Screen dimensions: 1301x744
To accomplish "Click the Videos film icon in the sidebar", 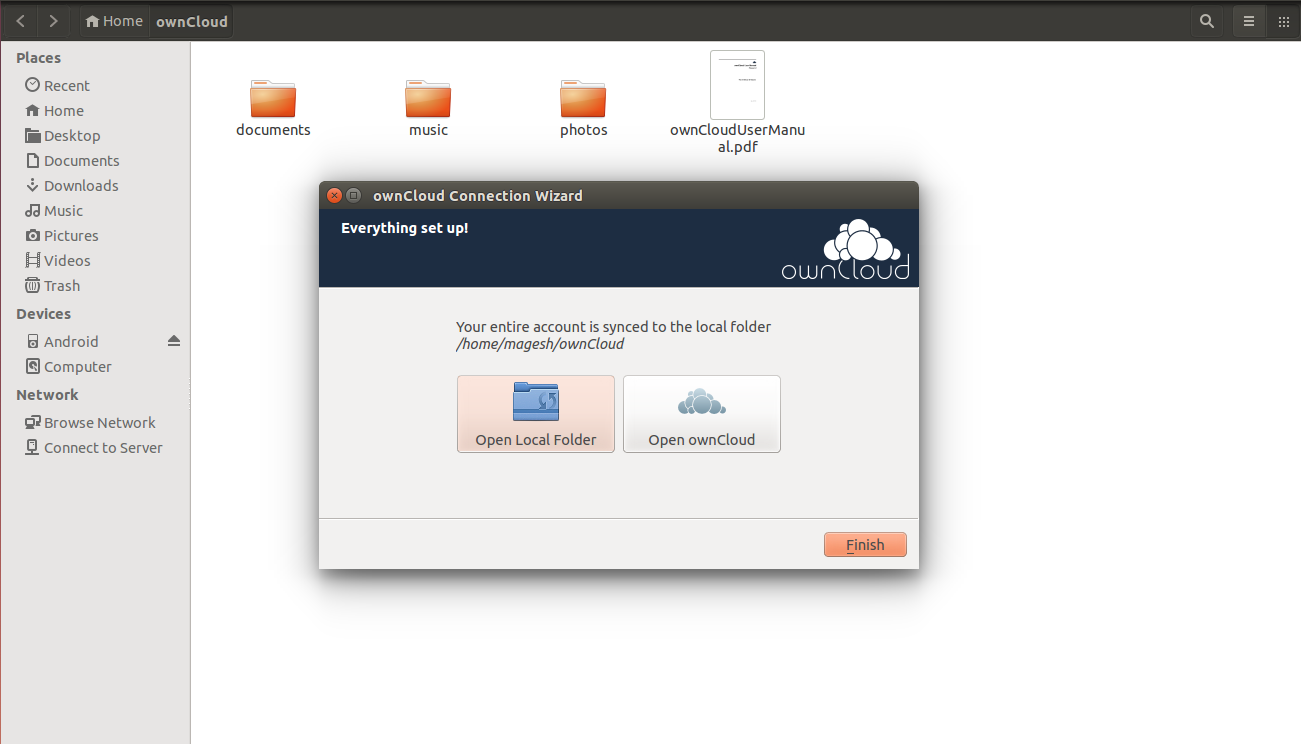I will click(x=33, y=260).
